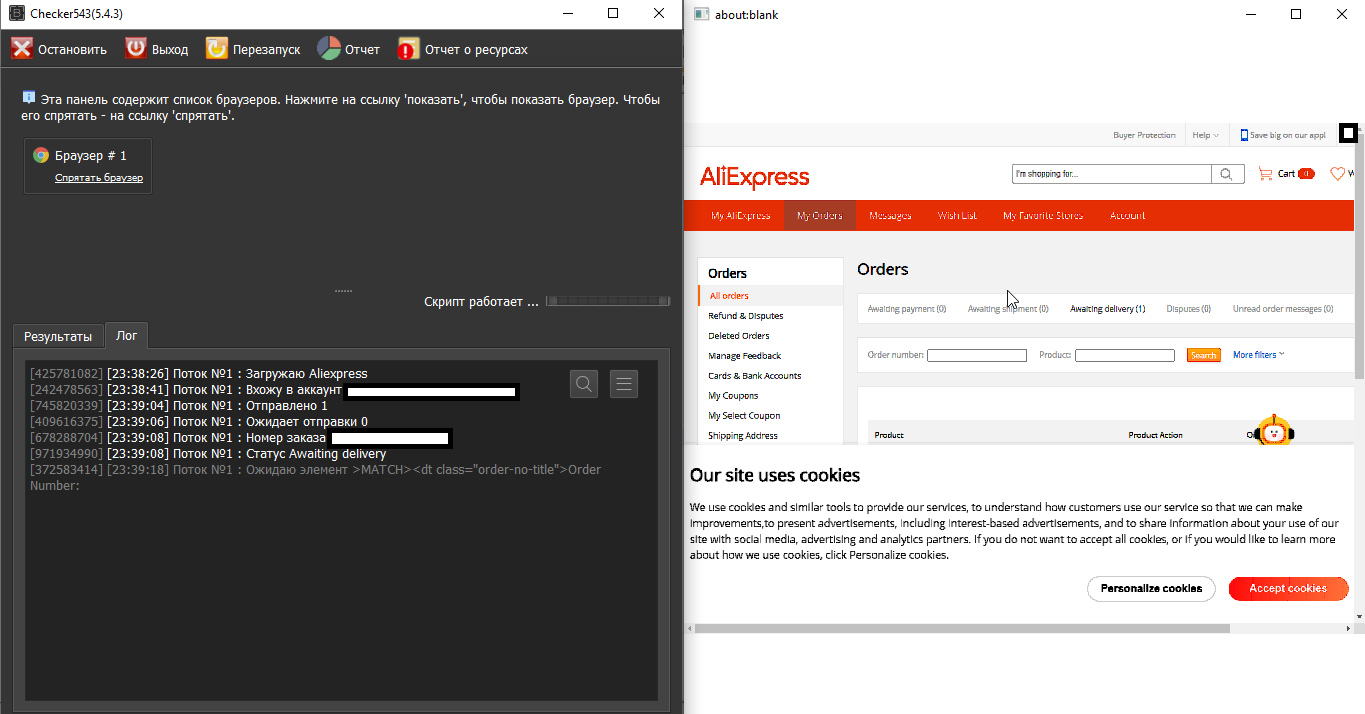Open My Favorite Stores menu item
The height and width of the screenshot is (714, 1365).
click(1043, 216)
